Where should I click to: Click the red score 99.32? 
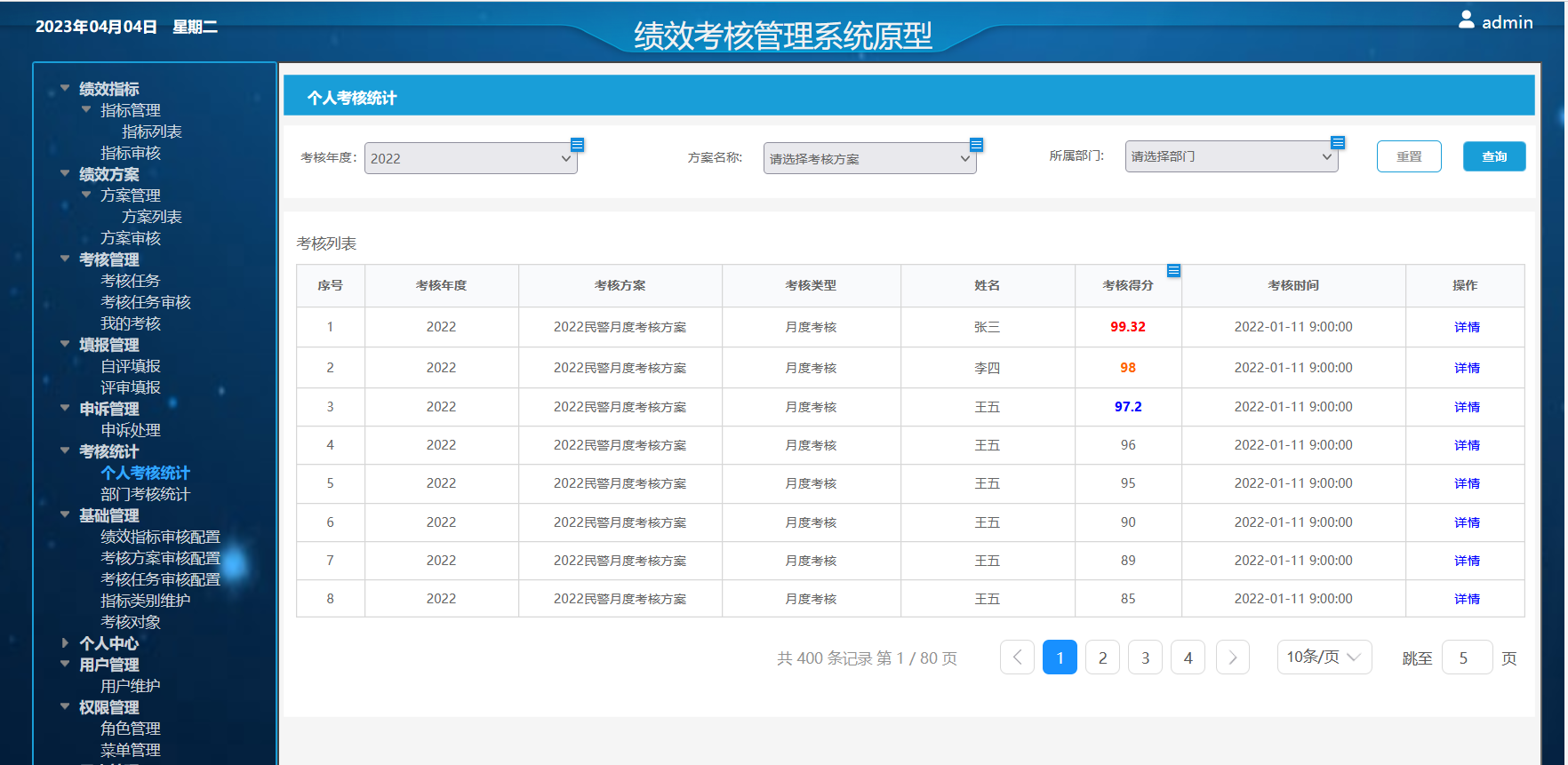click(x=1128, y=327)
